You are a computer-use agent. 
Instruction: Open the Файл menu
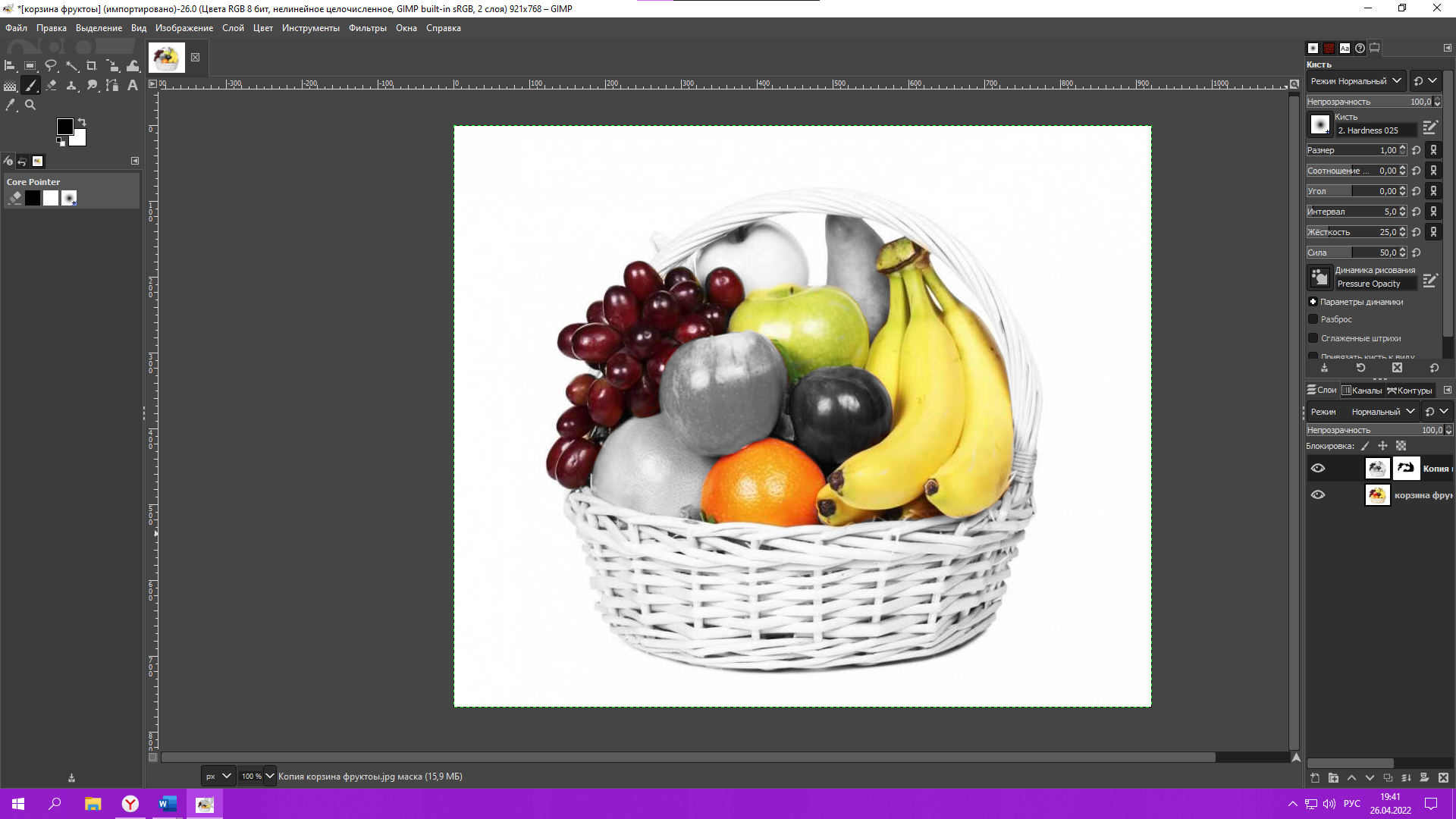pos(16,28)
